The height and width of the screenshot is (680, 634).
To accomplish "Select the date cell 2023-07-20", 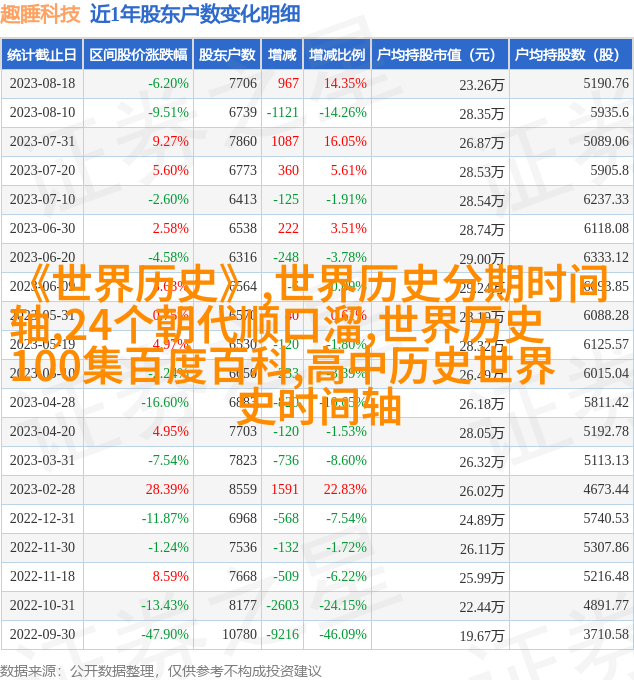I will pos(42,170).
